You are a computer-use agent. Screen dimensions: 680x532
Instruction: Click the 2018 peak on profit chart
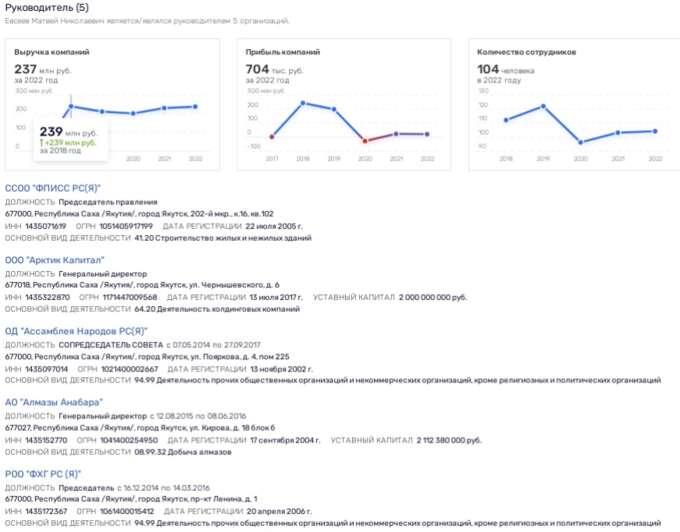302,103
